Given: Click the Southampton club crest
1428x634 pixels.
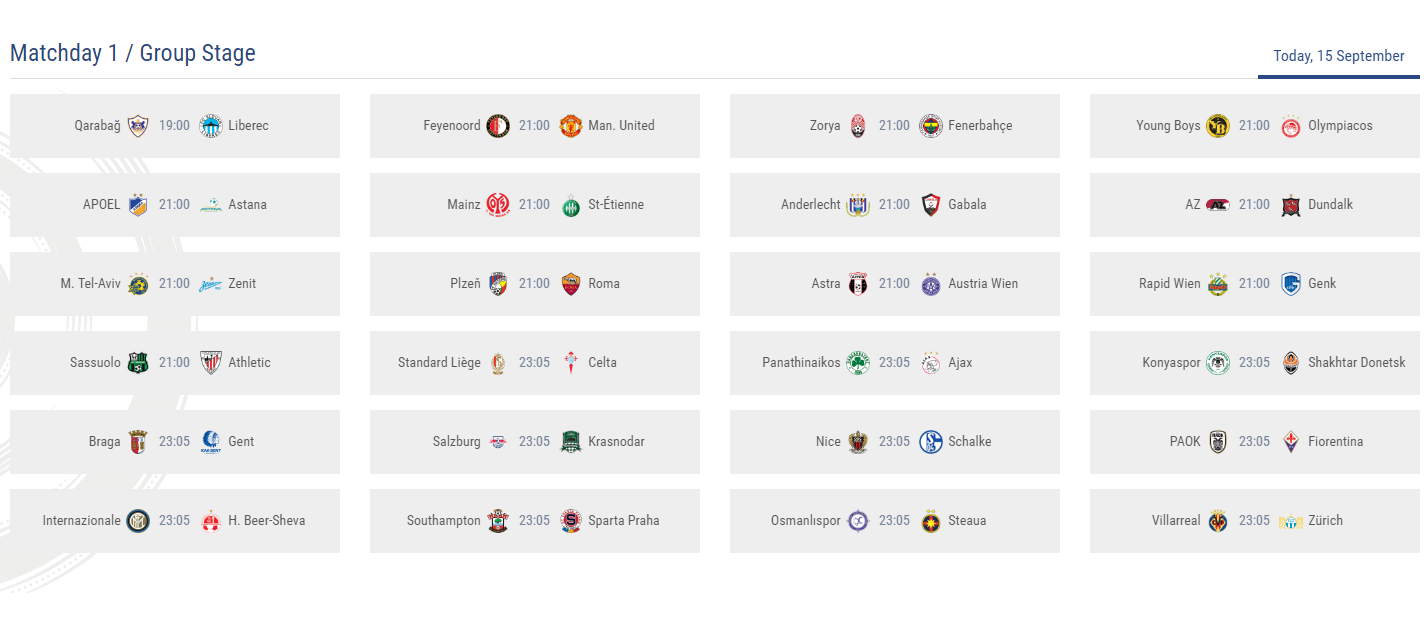Looking at the screenshot, I should pos(498,521).
